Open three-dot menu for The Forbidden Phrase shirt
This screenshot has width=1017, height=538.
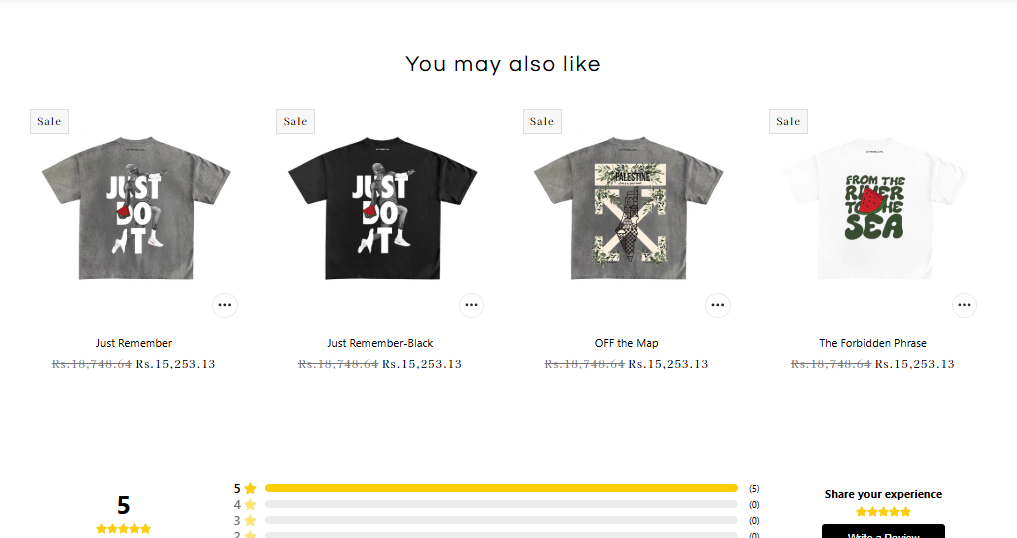tap(964, 305)
